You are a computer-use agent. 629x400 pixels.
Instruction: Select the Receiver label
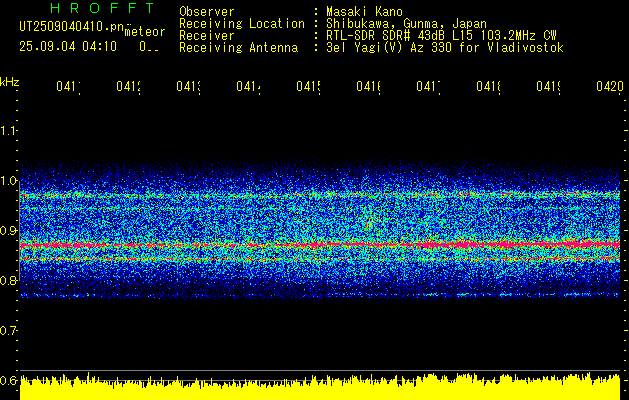pos(207,36)
